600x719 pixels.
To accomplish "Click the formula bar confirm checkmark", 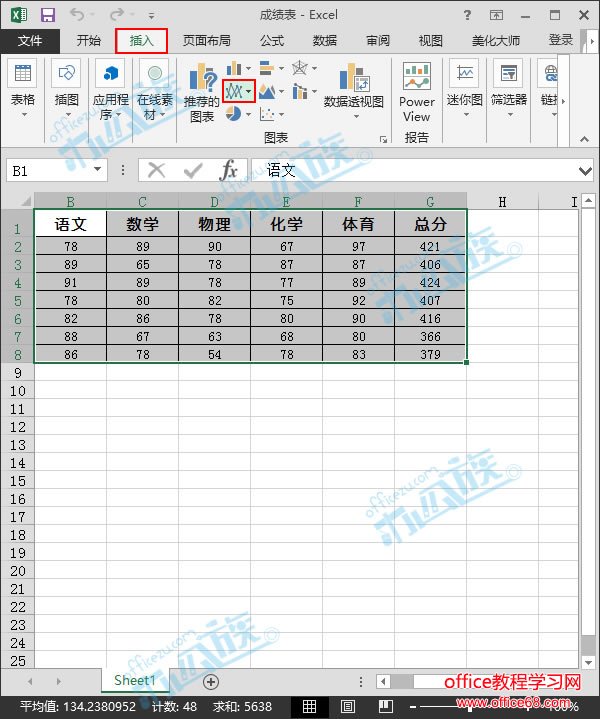I will tap(193, 171).
